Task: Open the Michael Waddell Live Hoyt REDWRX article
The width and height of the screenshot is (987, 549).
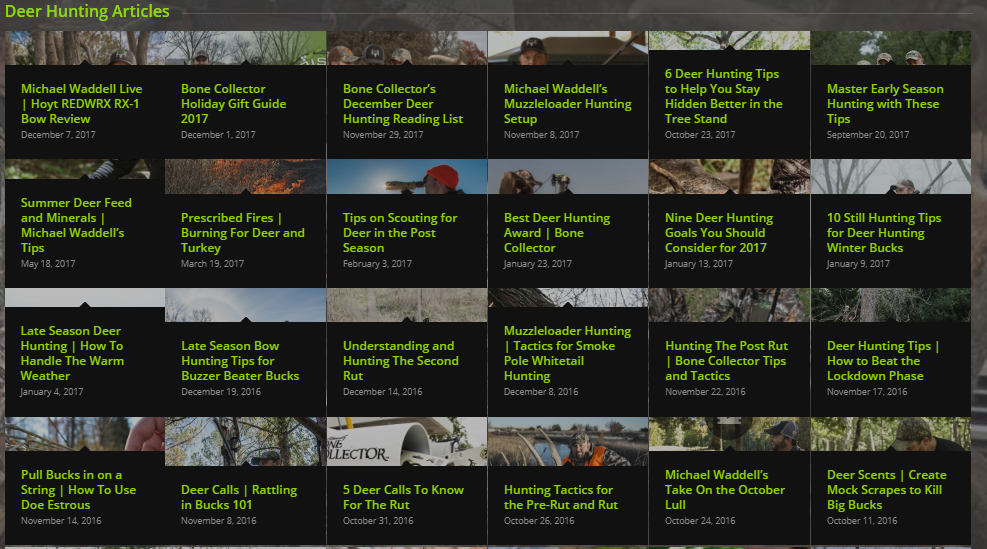Action: tap(81, 104)
